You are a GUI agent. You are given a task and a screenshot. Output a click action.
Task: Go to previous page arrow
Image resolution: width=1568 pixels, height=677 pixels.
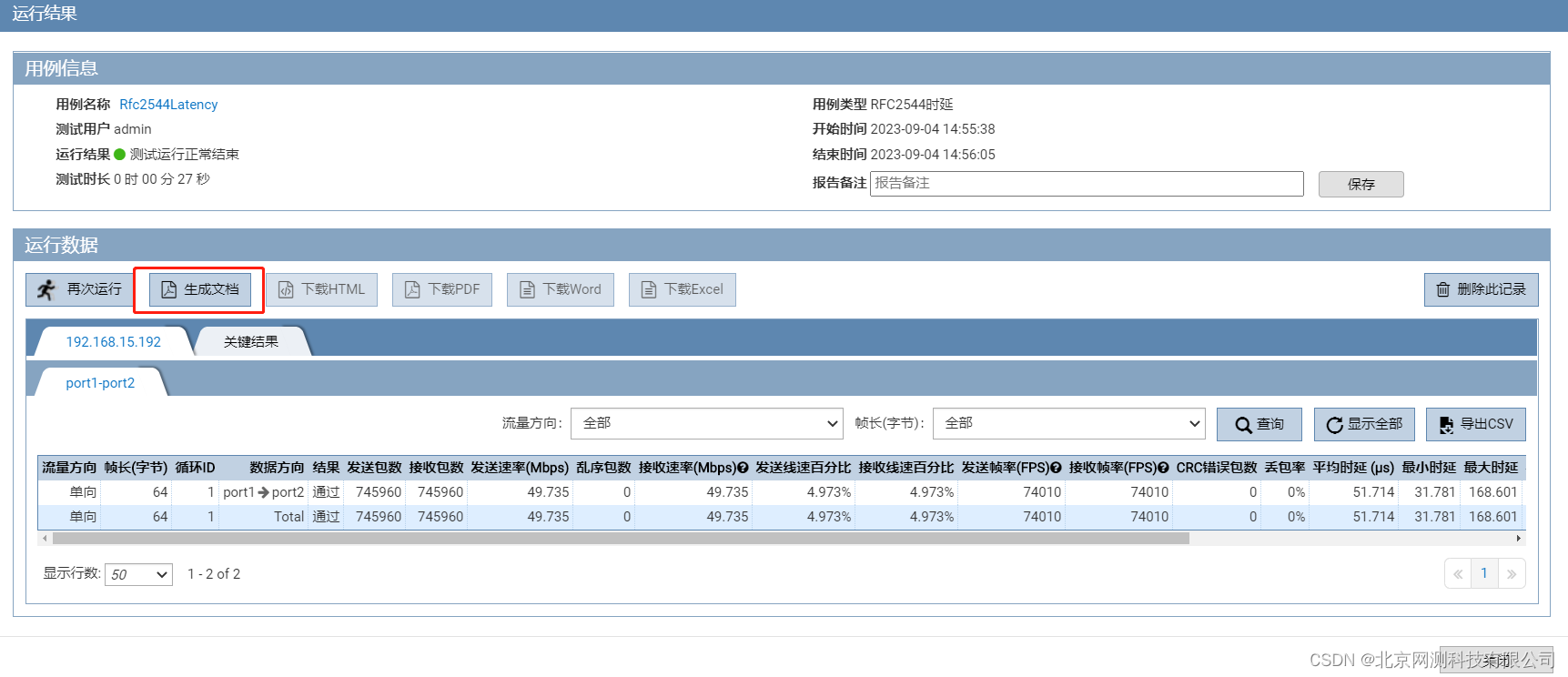[x=1458, y=574]
